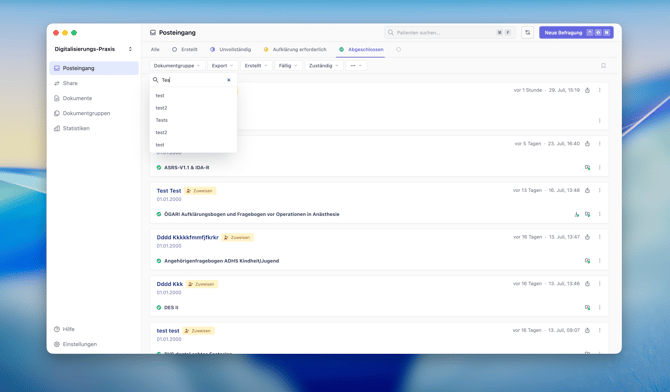This screenshot has width=670, height=392.
Task: Open three-dot menu on ASRS-V1.1 & IDA-R row
Action: (x=599, y=168)
